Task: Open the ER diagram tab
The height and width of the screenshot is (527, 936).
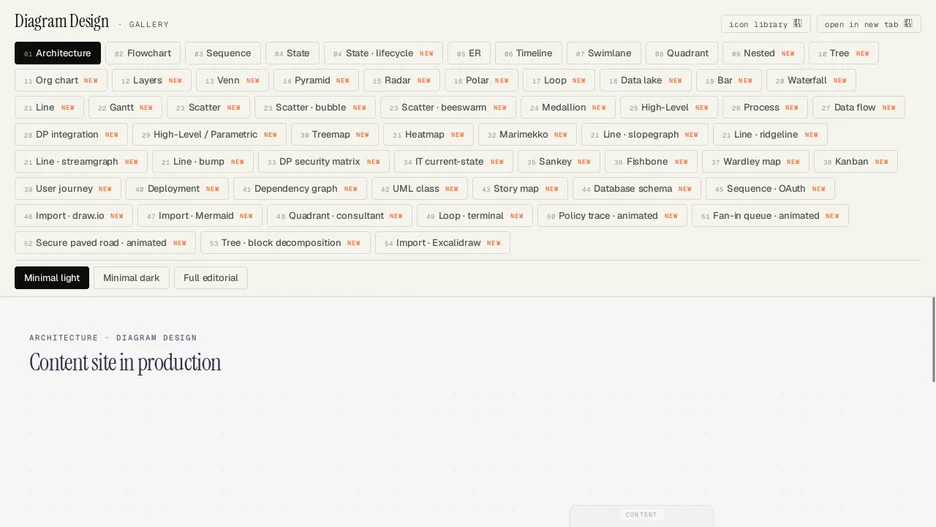Action: pyautogui.click(x=469, y=53)
